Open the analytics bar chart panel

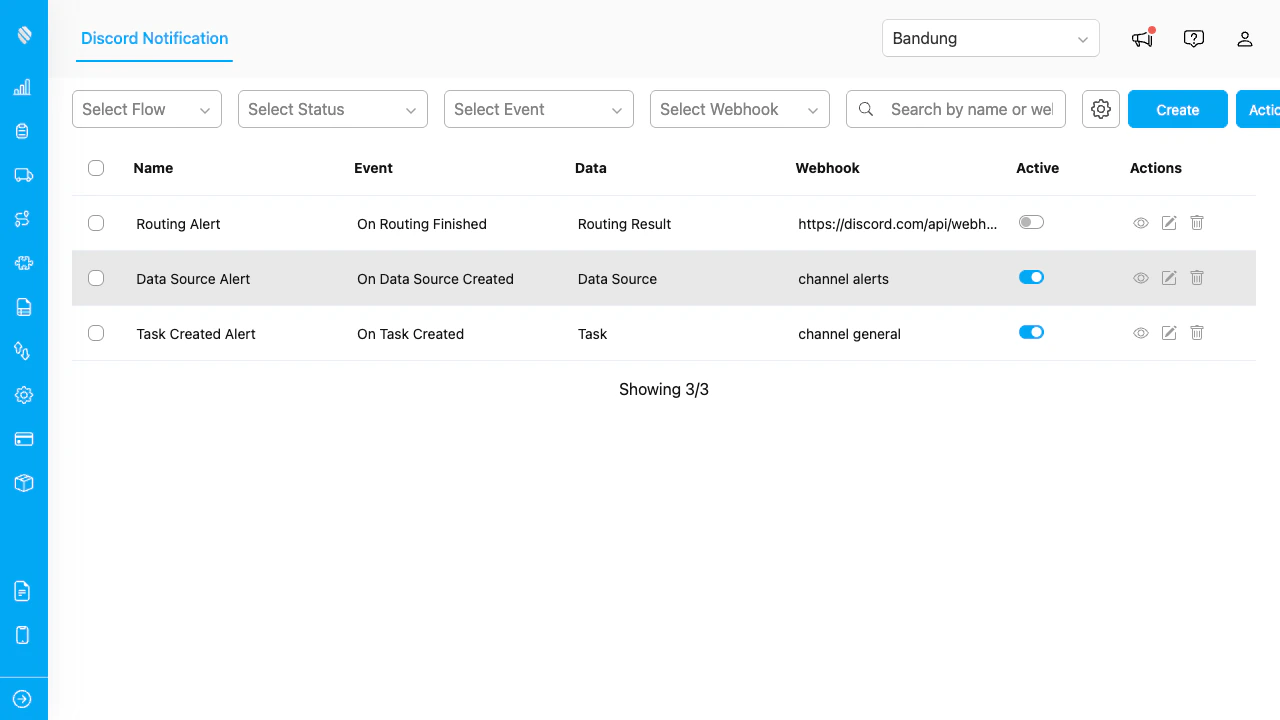click(x=22, y=87)
